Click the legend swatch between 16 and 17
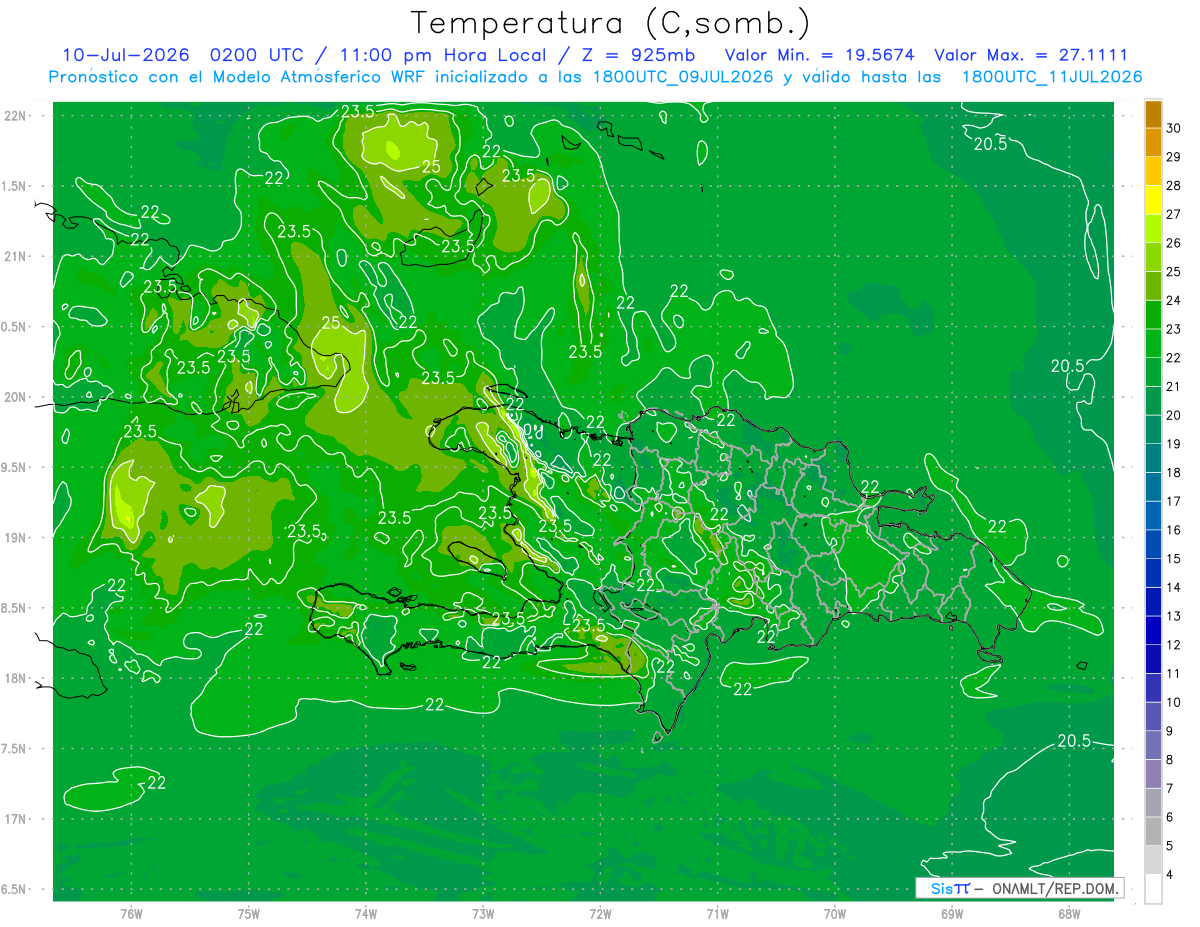 (x=1153, y=516)
